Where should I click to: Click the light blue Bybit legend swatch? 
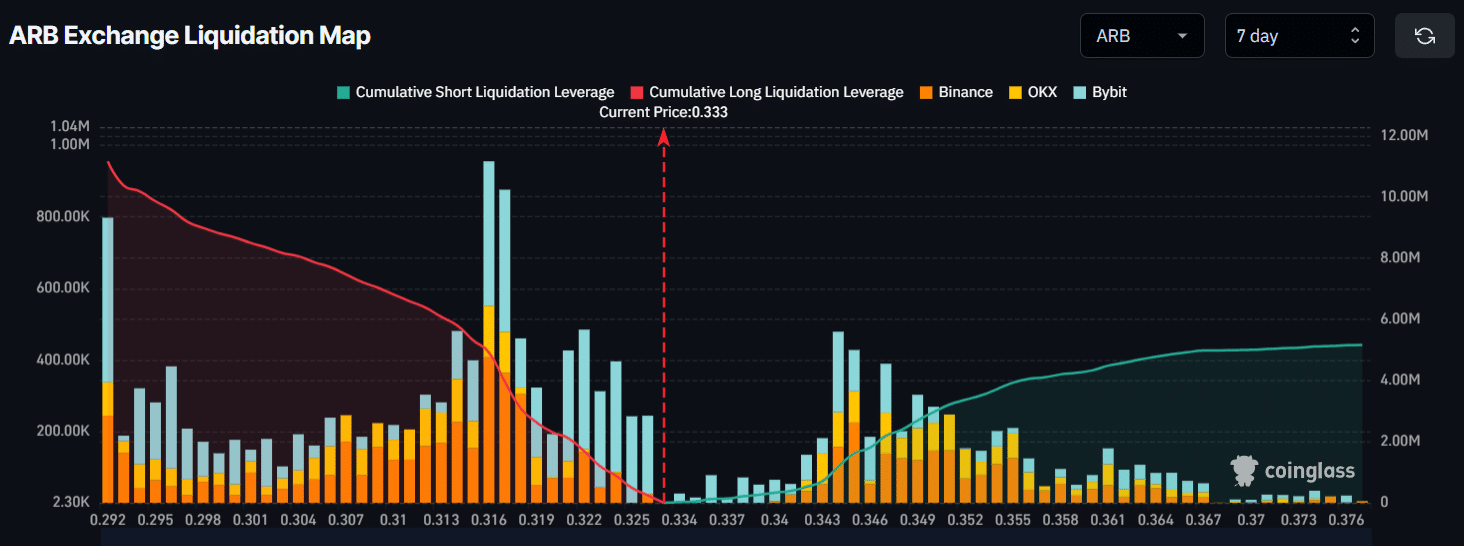[1079, 92]
